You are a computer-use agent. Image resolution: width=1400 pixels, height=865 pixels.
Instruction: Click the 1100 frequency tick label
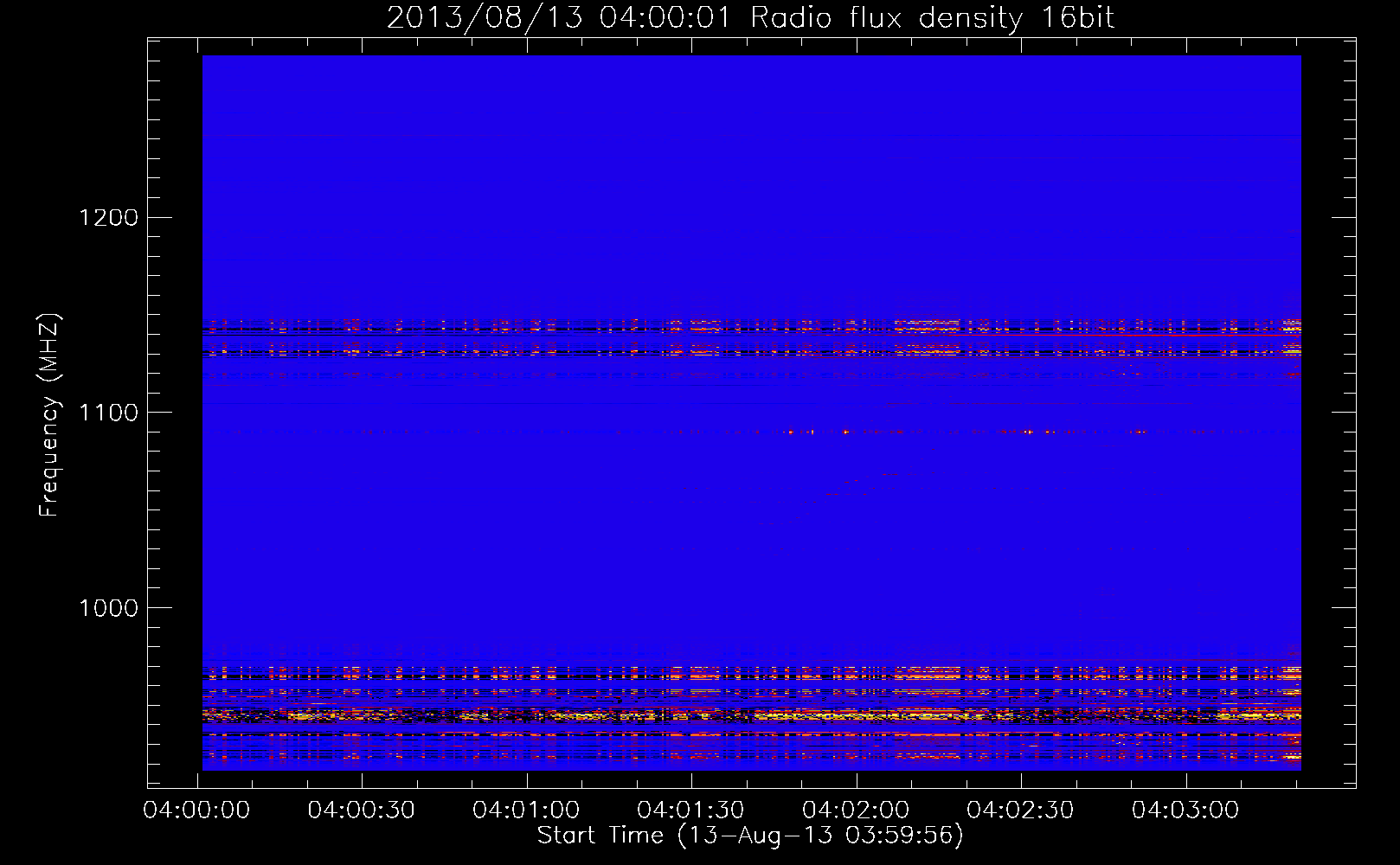click(x=108, y=413)
